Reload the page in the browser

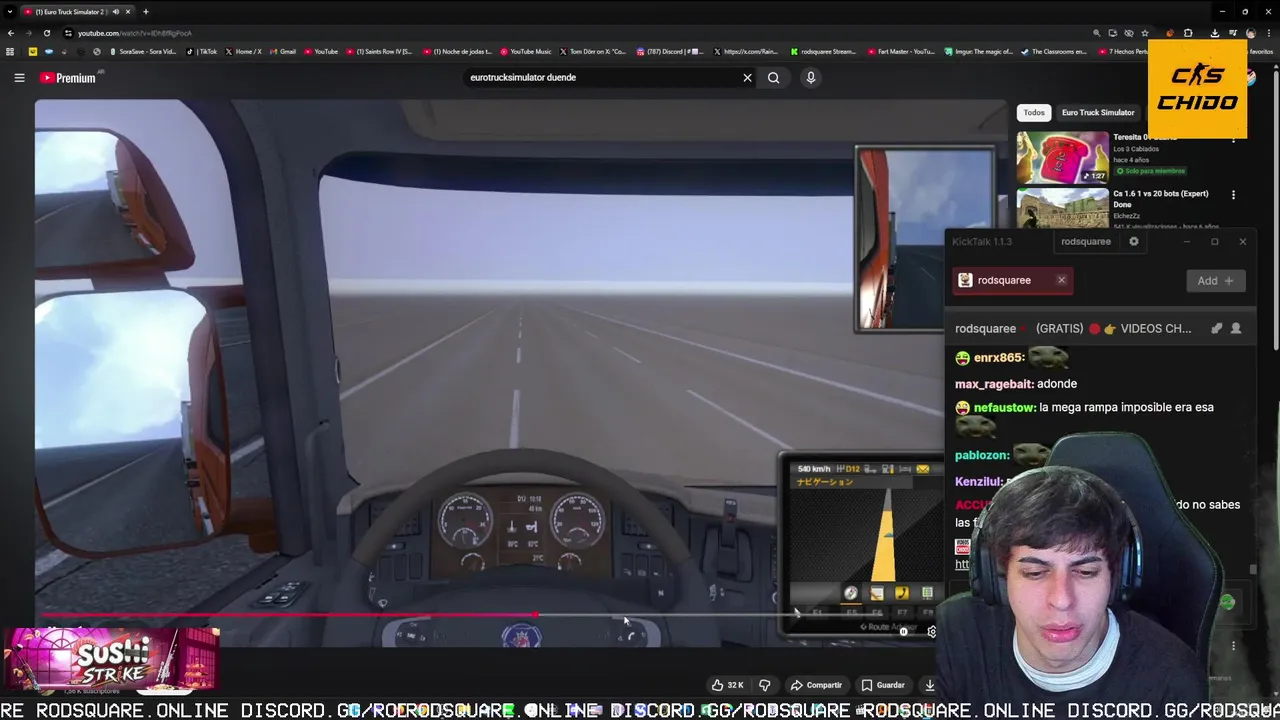(x=47, y=33)
